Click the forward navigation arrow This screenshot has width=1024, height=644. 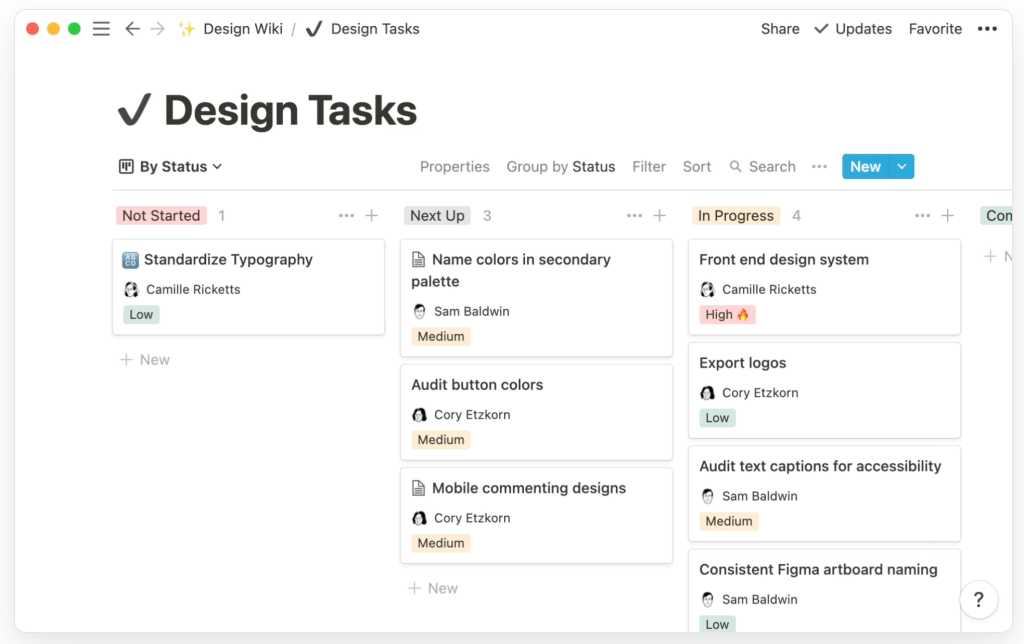(158, 29)
